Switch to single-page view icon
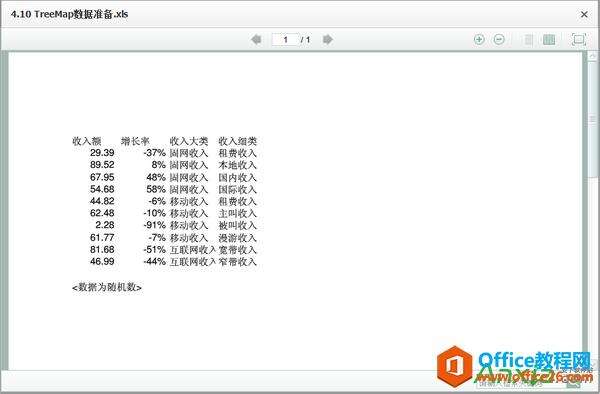600x394 pixels. pyautogui.click(x=528, y=40)
